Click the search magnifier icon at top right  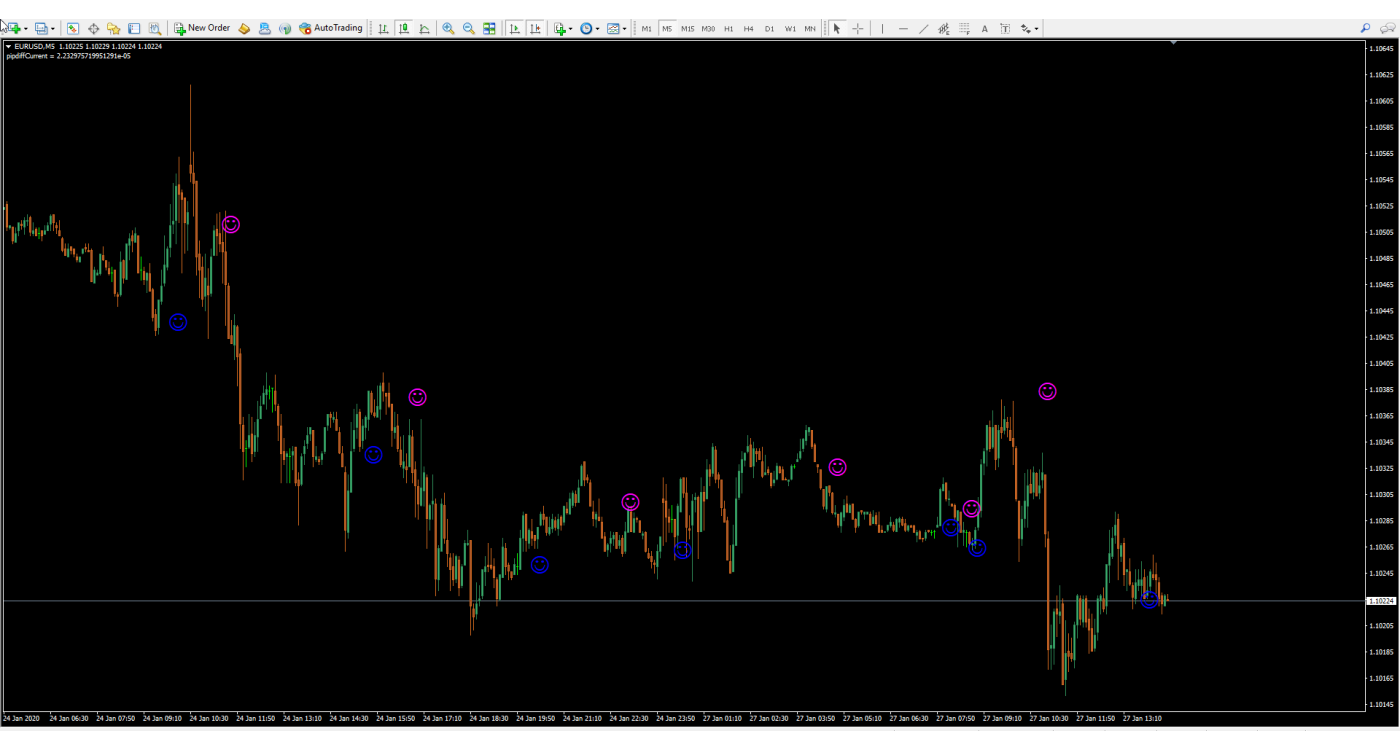pyautogui.click(x=1365, y=29)
